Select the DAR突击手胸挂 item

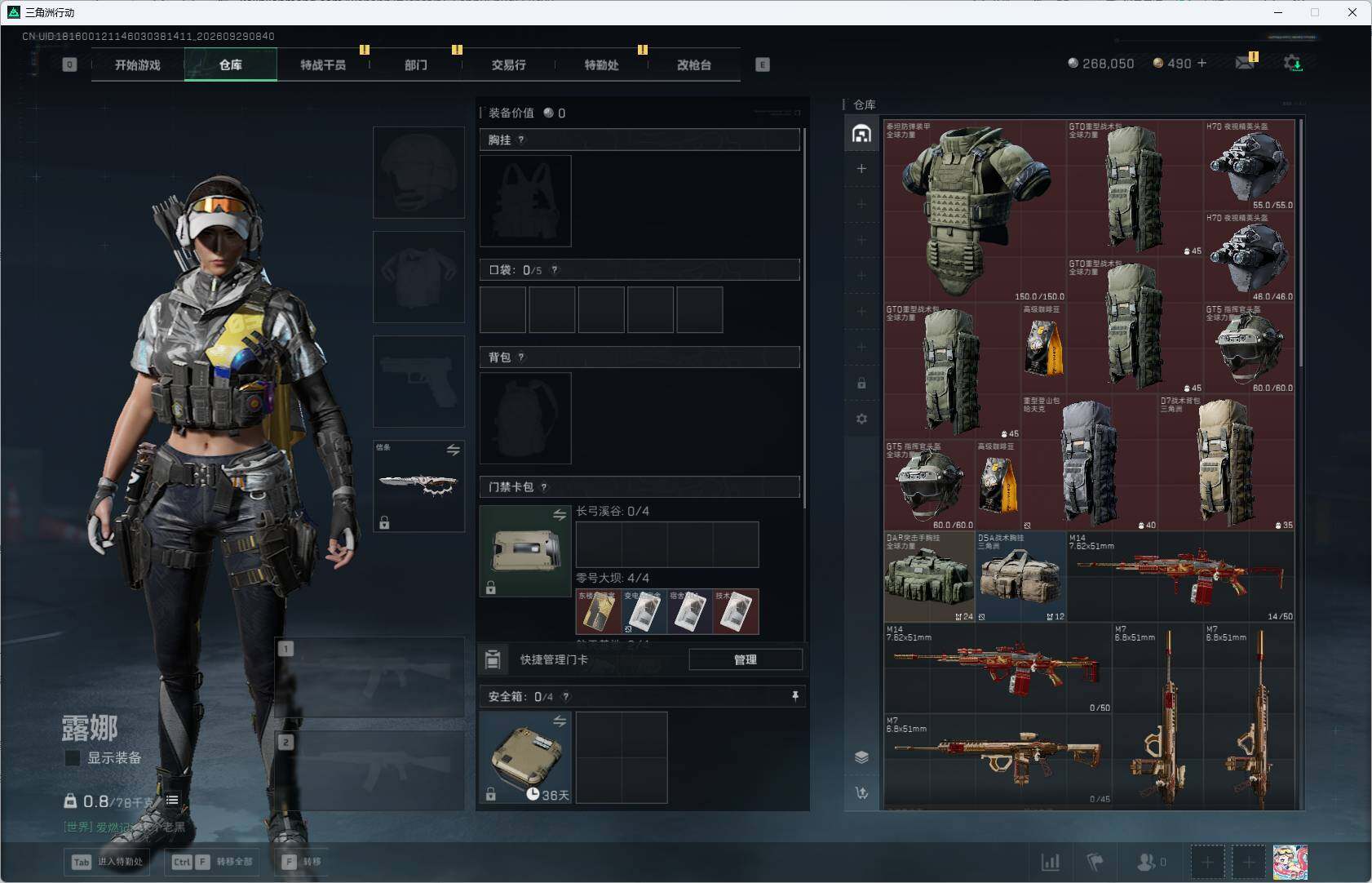[930, 576]
